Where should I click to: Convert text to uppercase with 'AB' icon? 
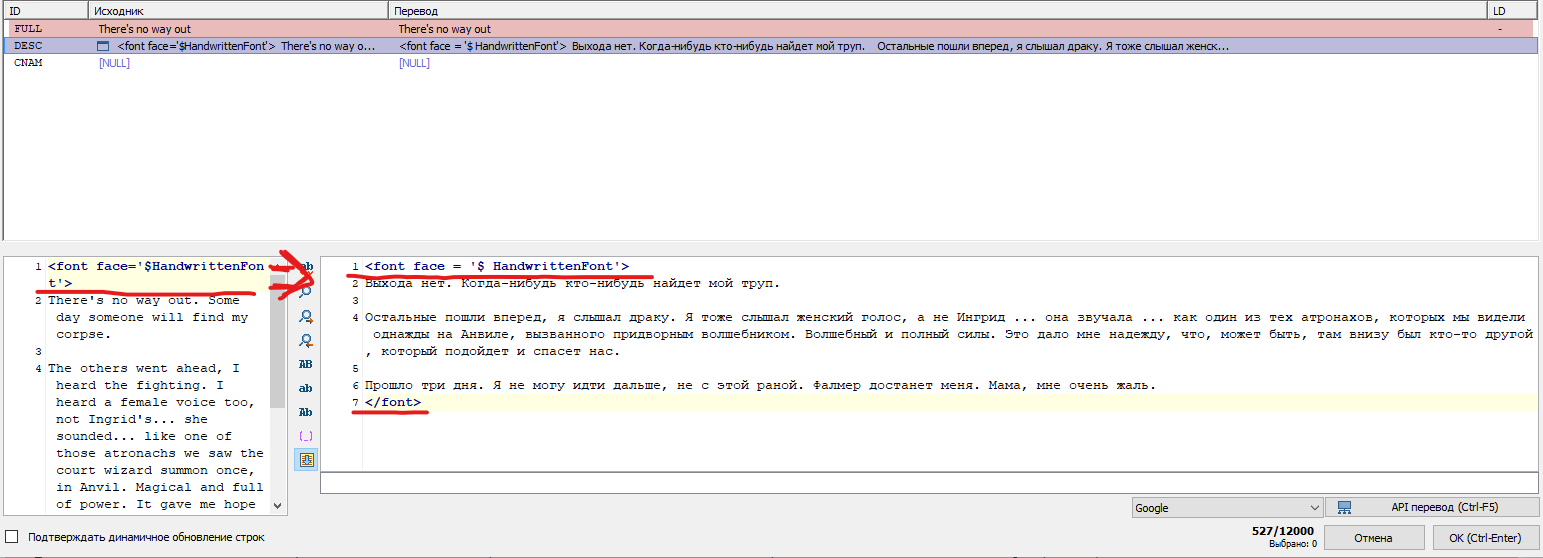(306, 364)
